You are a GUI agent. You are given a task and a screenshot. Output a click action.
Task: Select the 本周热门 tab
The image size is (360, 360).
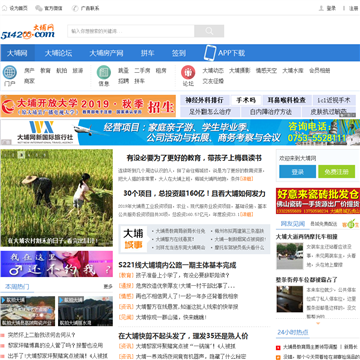17,287
